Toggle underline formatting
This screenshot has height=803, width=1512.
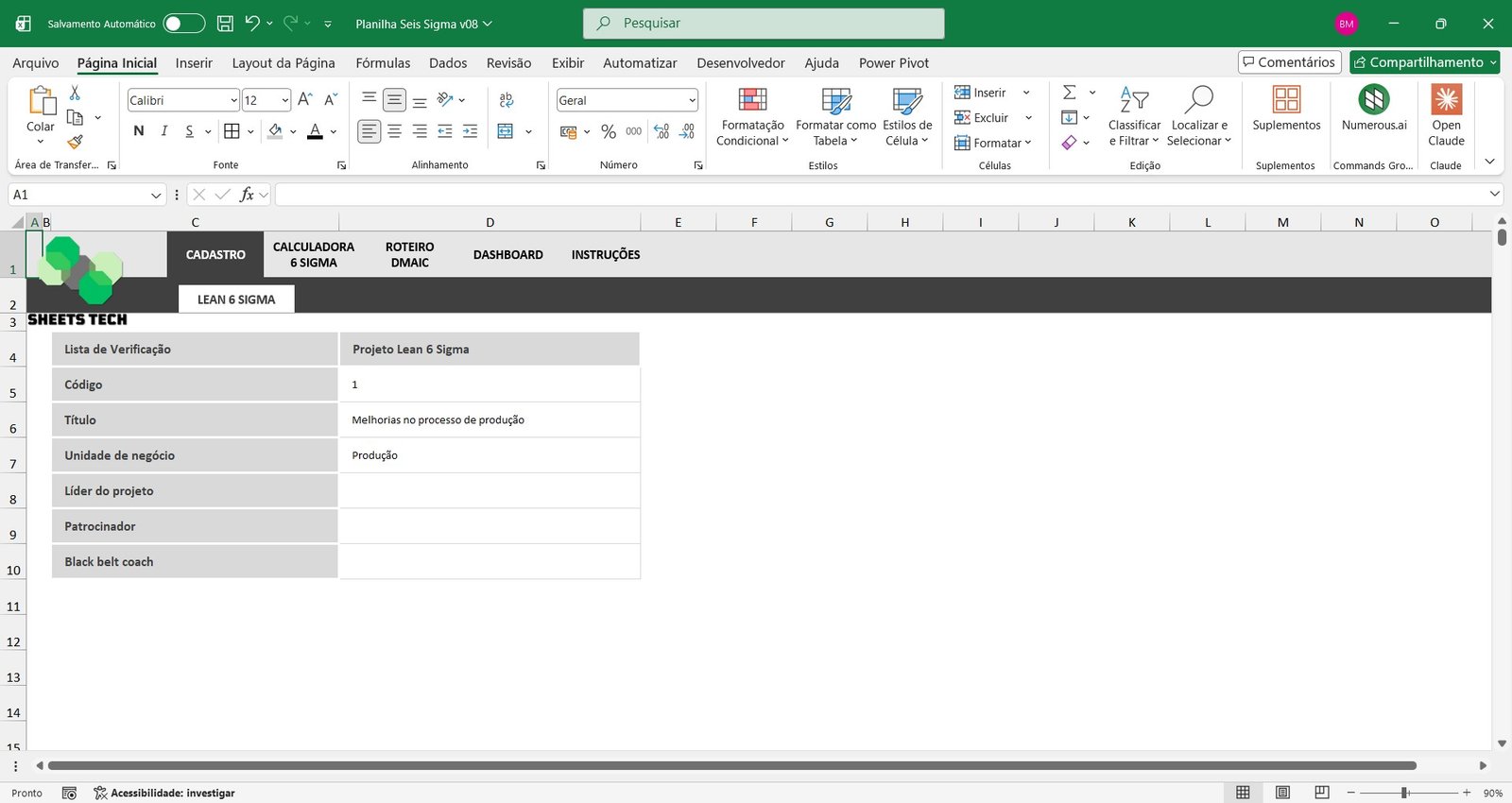point(189,131)
